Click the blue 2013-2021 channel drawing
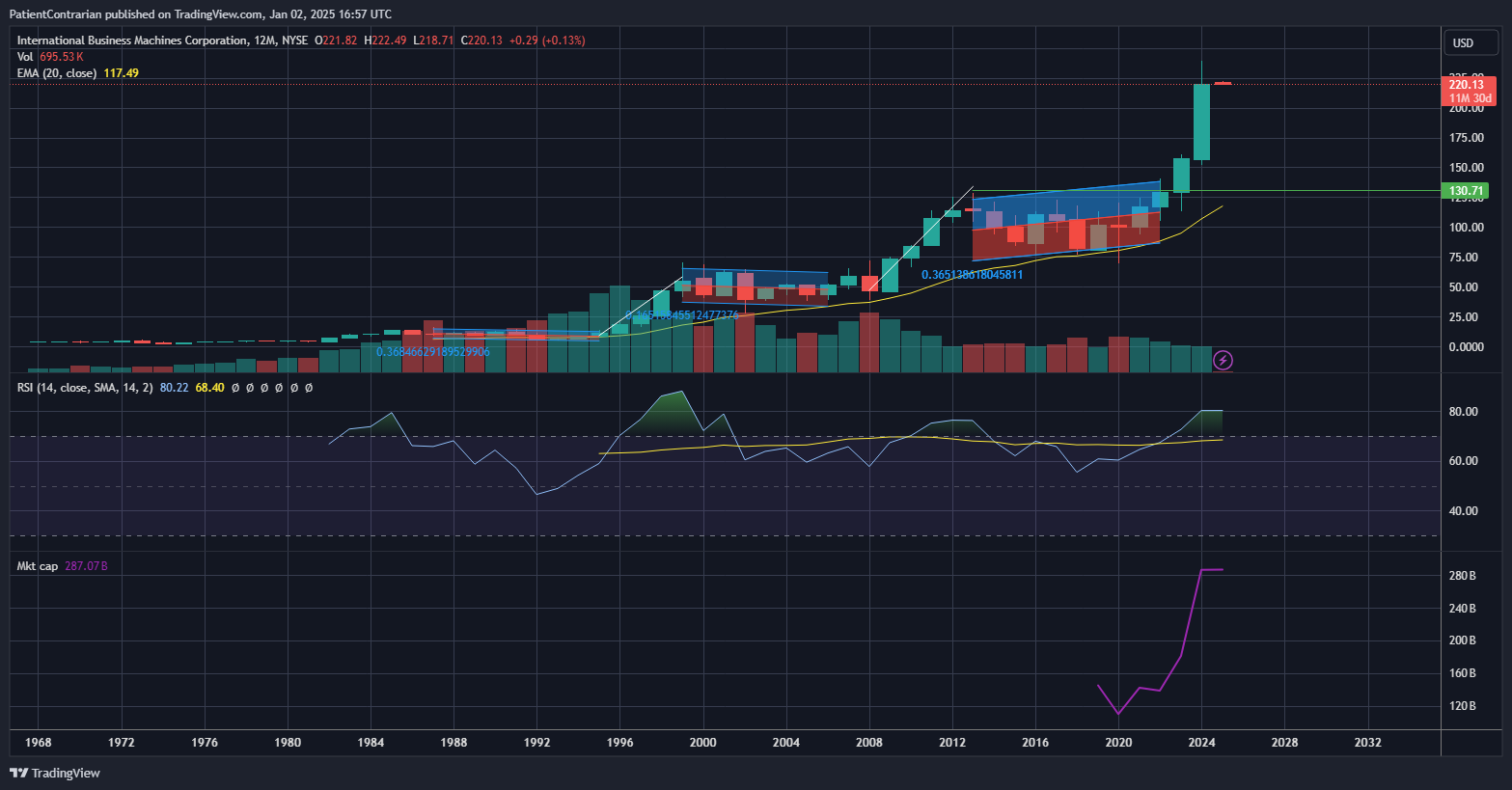This screenshot has height=790, width=1512. [1066, 220]
